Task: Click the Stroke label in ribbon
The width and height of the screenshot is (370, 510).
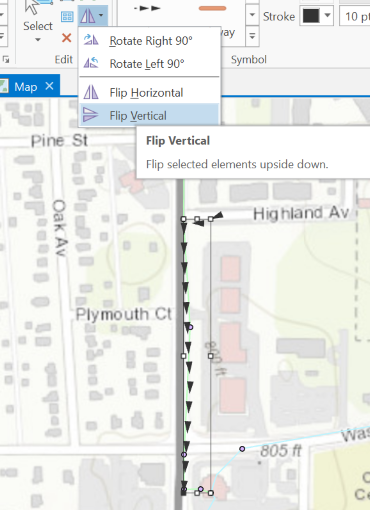Action: 279,16
